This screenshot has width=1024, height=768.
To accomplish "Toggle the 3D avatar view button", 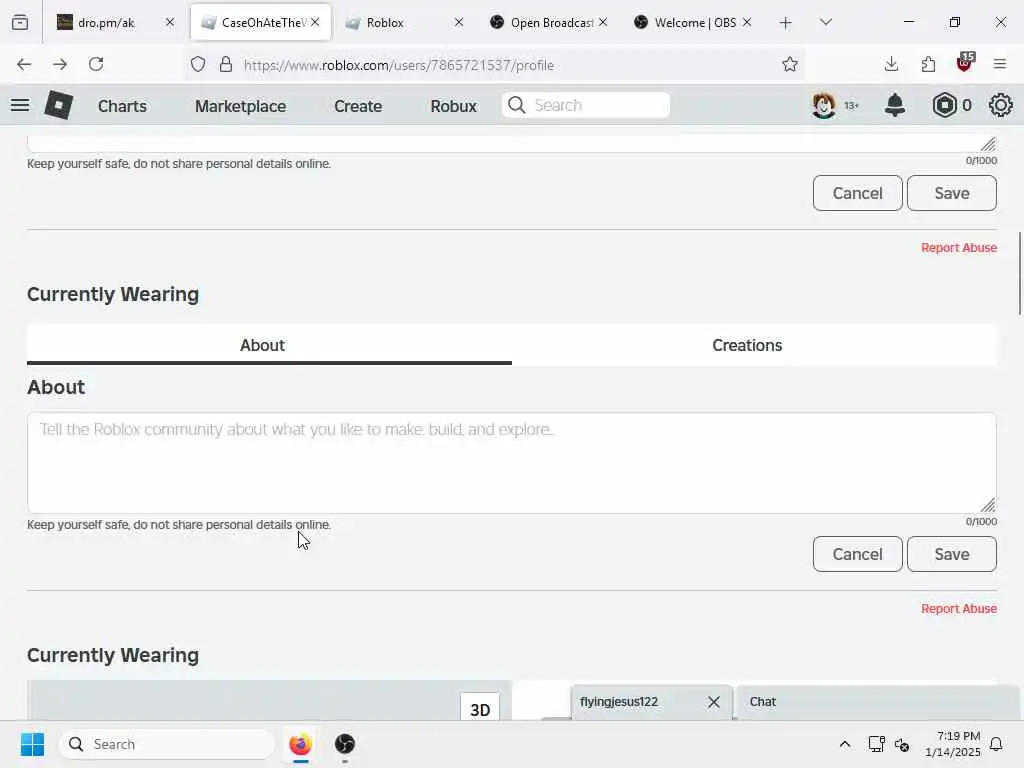I will [x=480, y=709].
